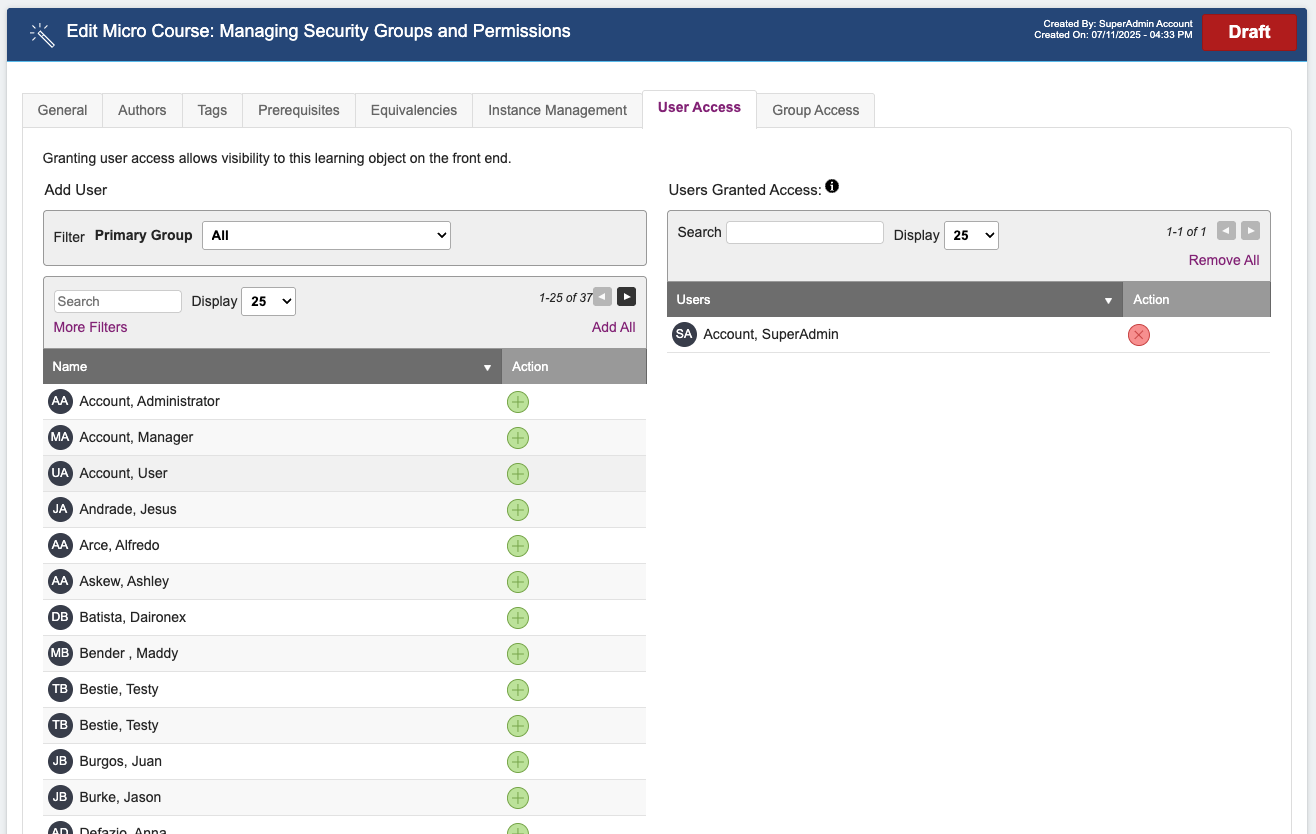The image size is (1316, 834).
Task: Select the name Arce, Alfredo
Action: point(119,545)
